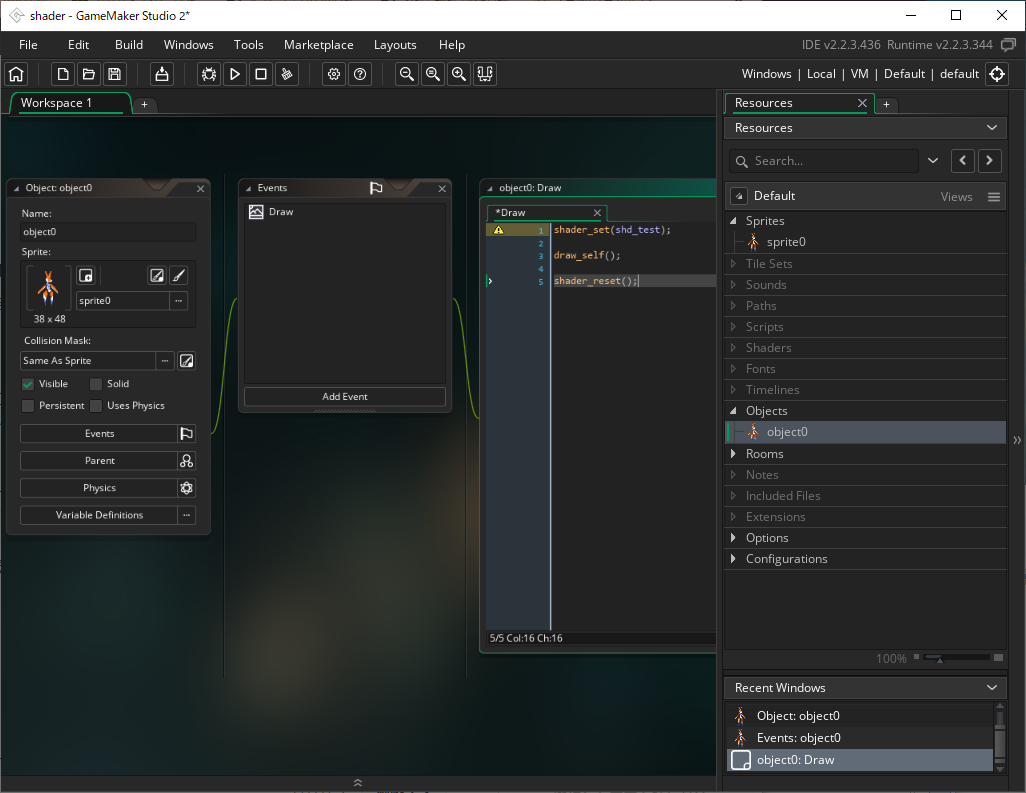Click flag icon in Events window header
The height and width of the screenshot is (793, 1026).
376,188
